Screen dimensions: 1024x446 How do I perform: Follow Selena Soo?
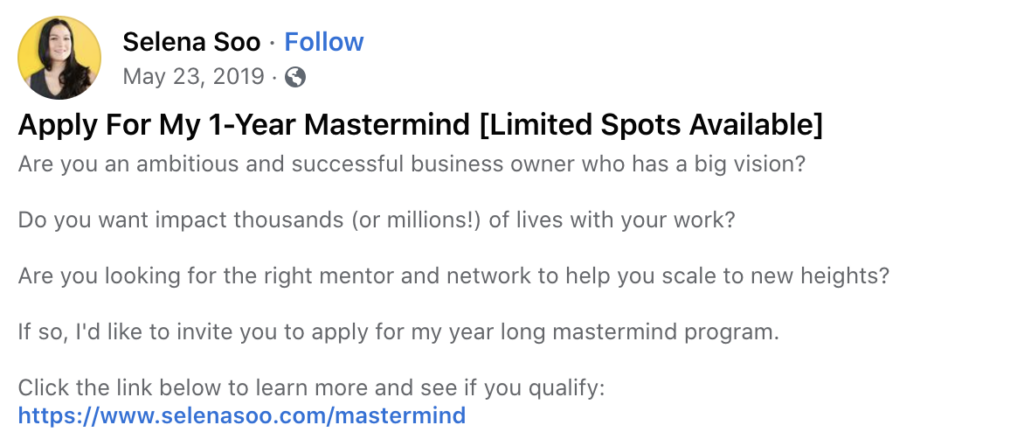tap(324, 42)
